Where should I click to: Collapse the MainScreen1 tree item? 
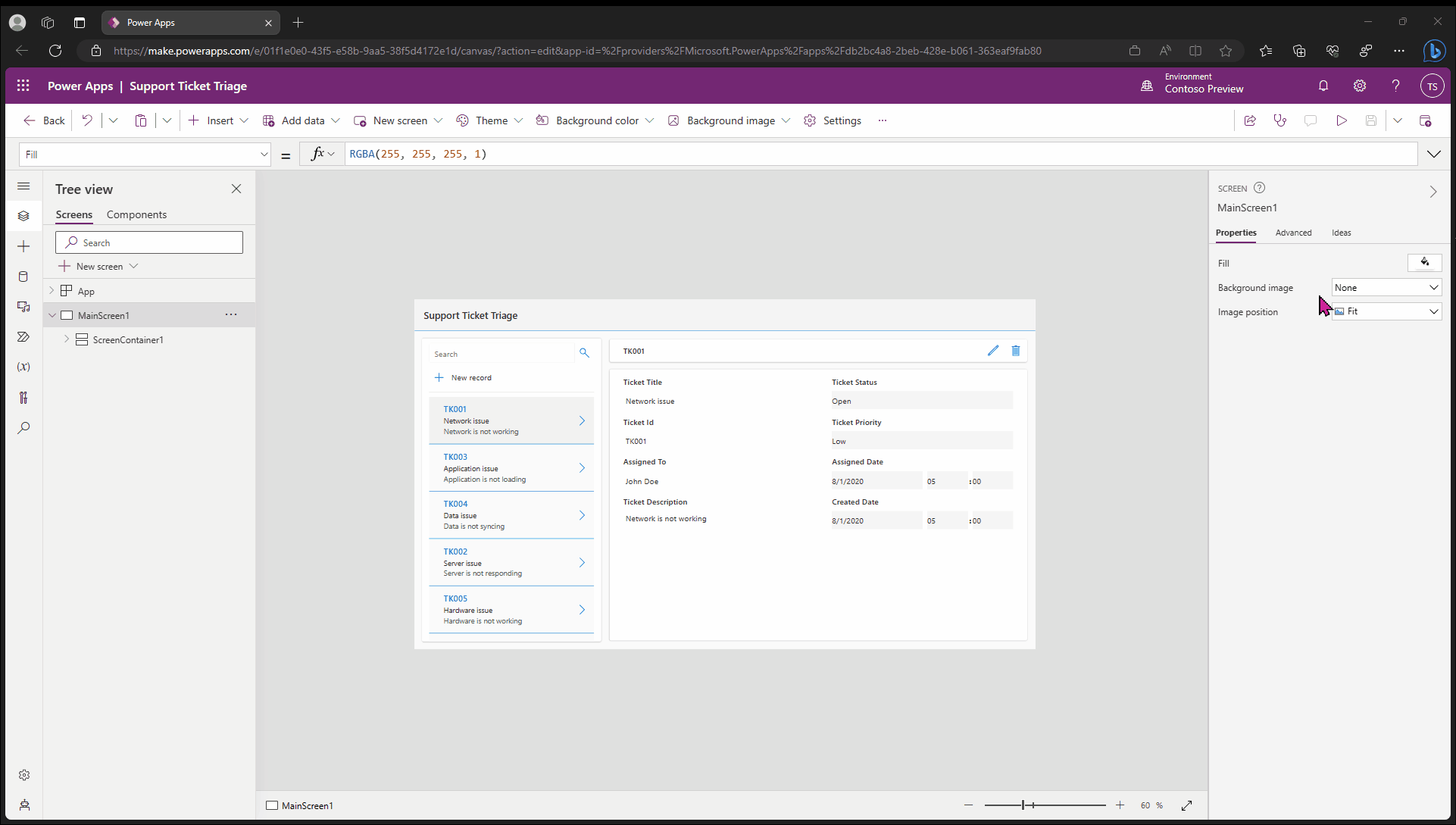pos(52,314)
